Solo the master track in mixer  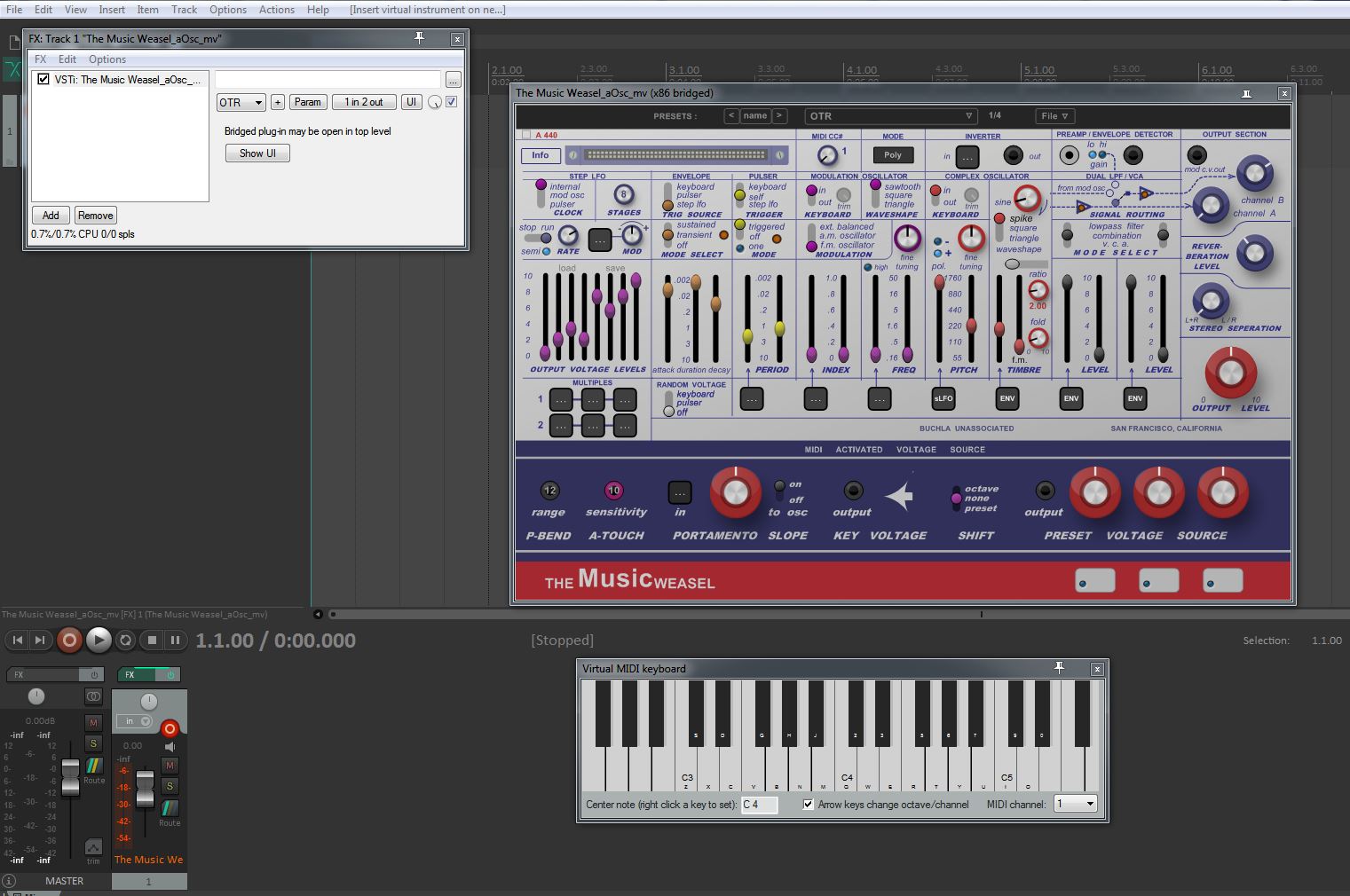[93, 743]
